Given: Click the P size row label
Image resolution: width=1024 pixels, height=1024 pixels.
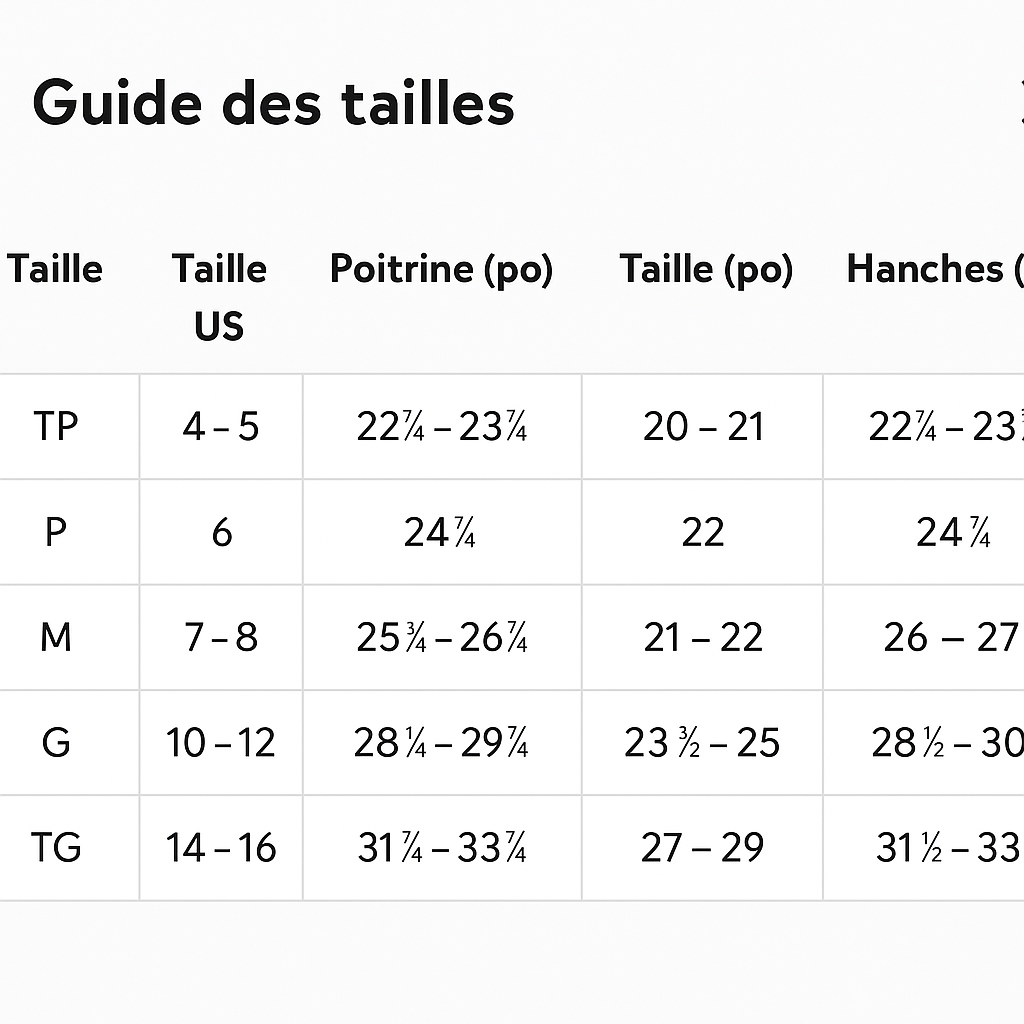Looking at the screenshot, I should point(55,533).
